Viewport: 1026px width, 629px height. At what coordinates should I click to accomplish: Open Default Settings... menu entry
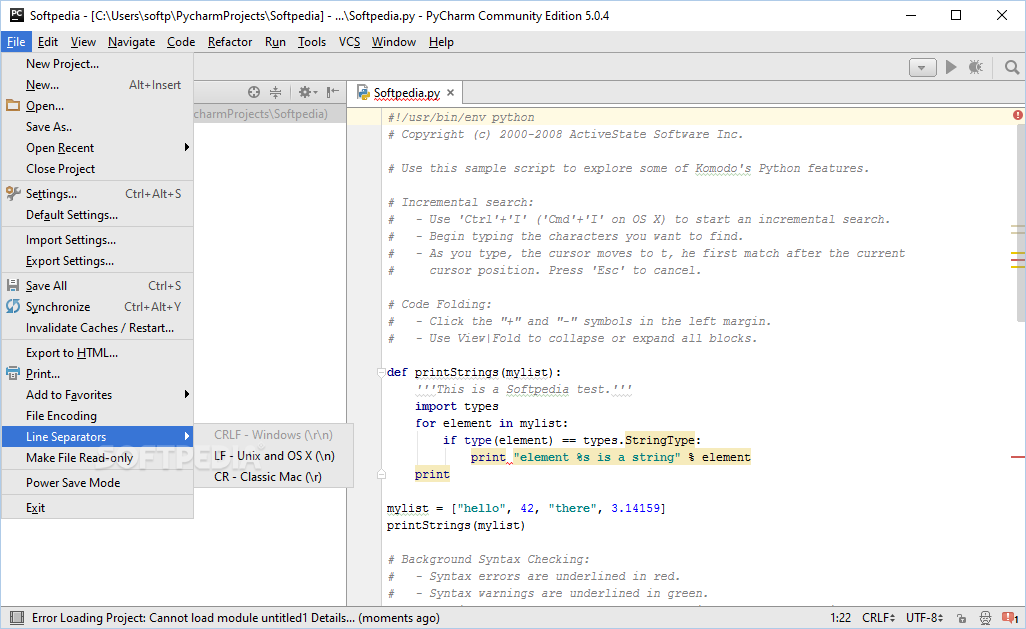tap(97, 215)
